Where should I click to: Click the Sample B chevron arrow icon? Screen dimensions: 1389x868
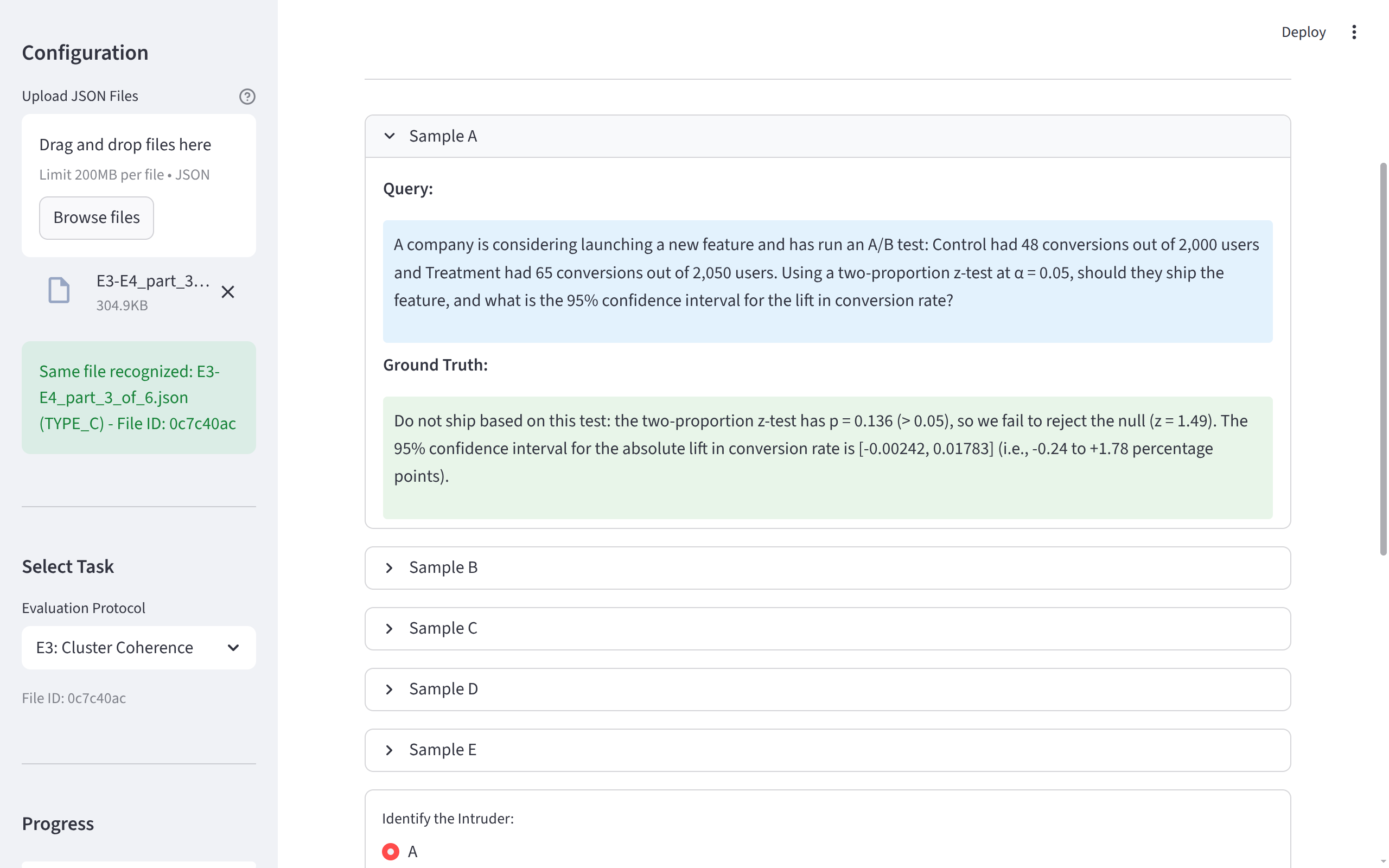pos(390,568)
